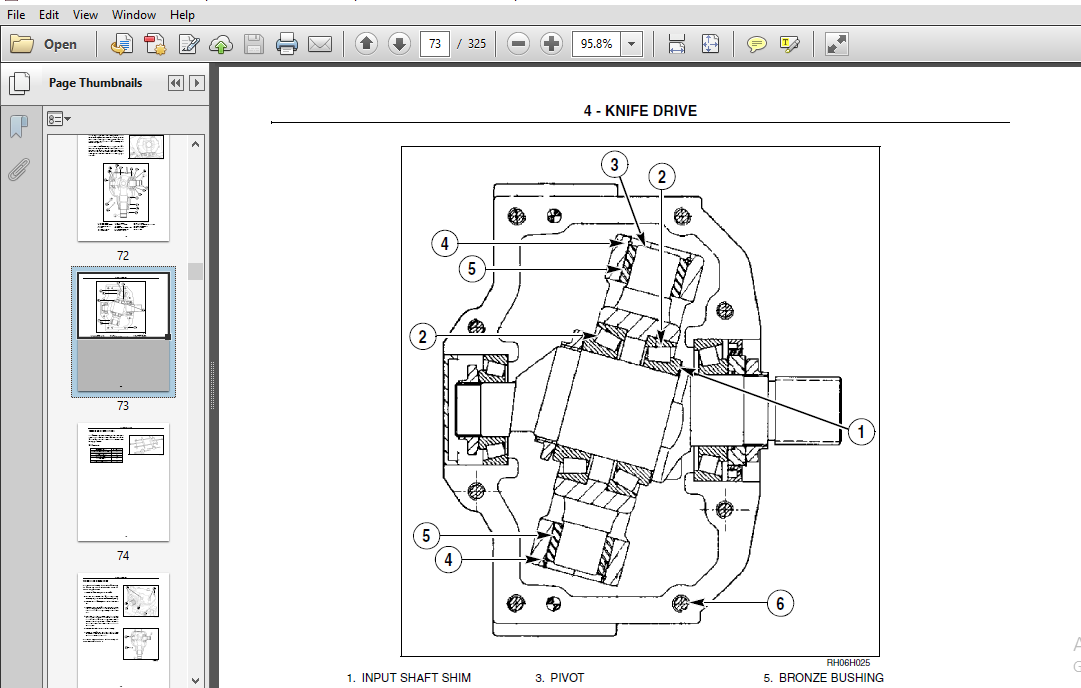1081x688 pixels.
Task: Click the add sticky note comment icon
Action: point(757,44)
